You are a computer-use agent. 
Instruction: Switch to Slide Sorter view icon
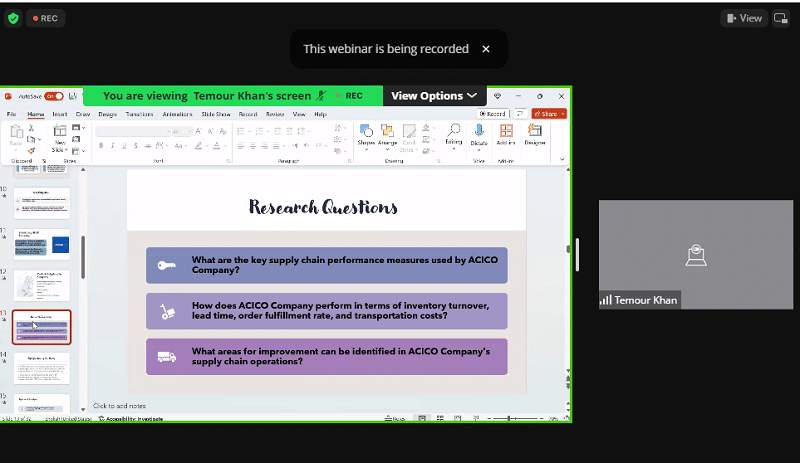[440, 419]
